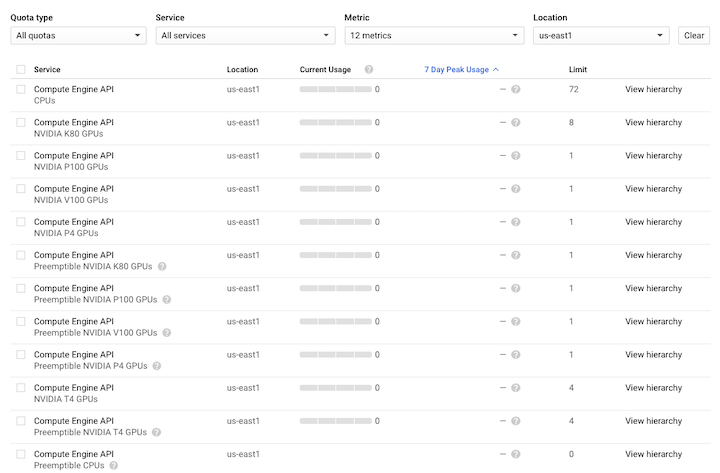Click peak usage help icon in Preemptible NVIDIA P4 row
Image resolution: width=720 pixels, height=473 pixels.
[x=516, y=355]
